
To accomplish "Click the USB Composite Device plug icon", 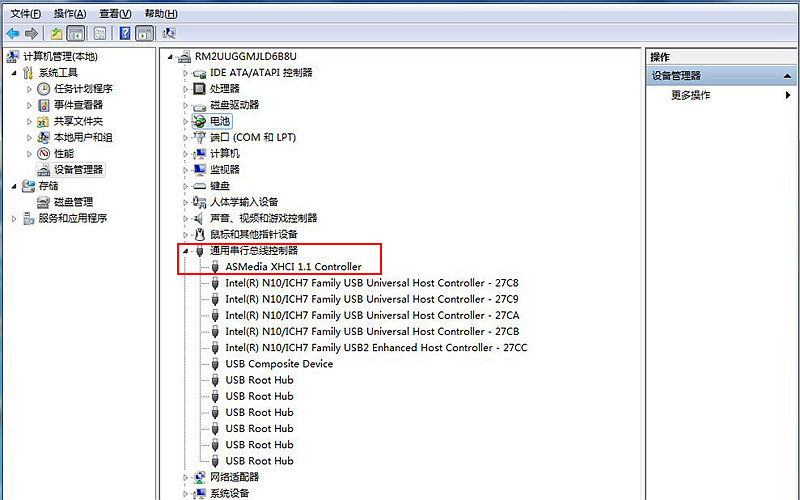I will point(215,364).
